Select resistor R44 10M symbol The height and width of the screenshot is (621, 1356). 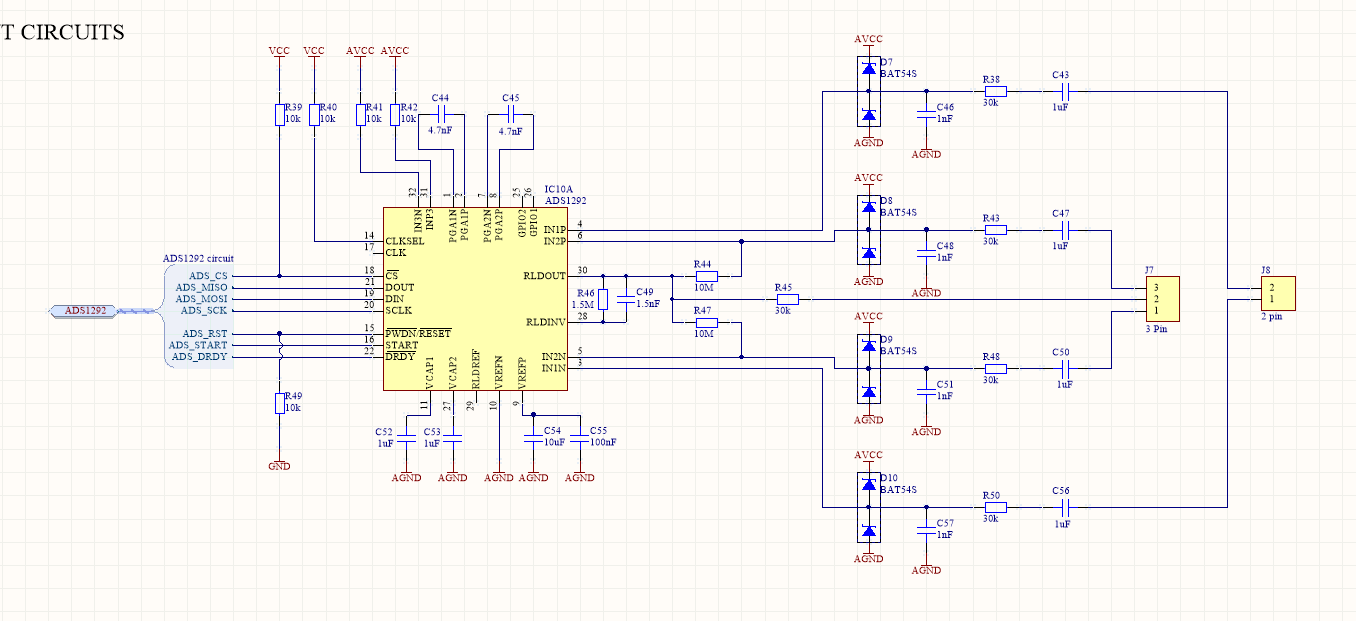[706, 275]
